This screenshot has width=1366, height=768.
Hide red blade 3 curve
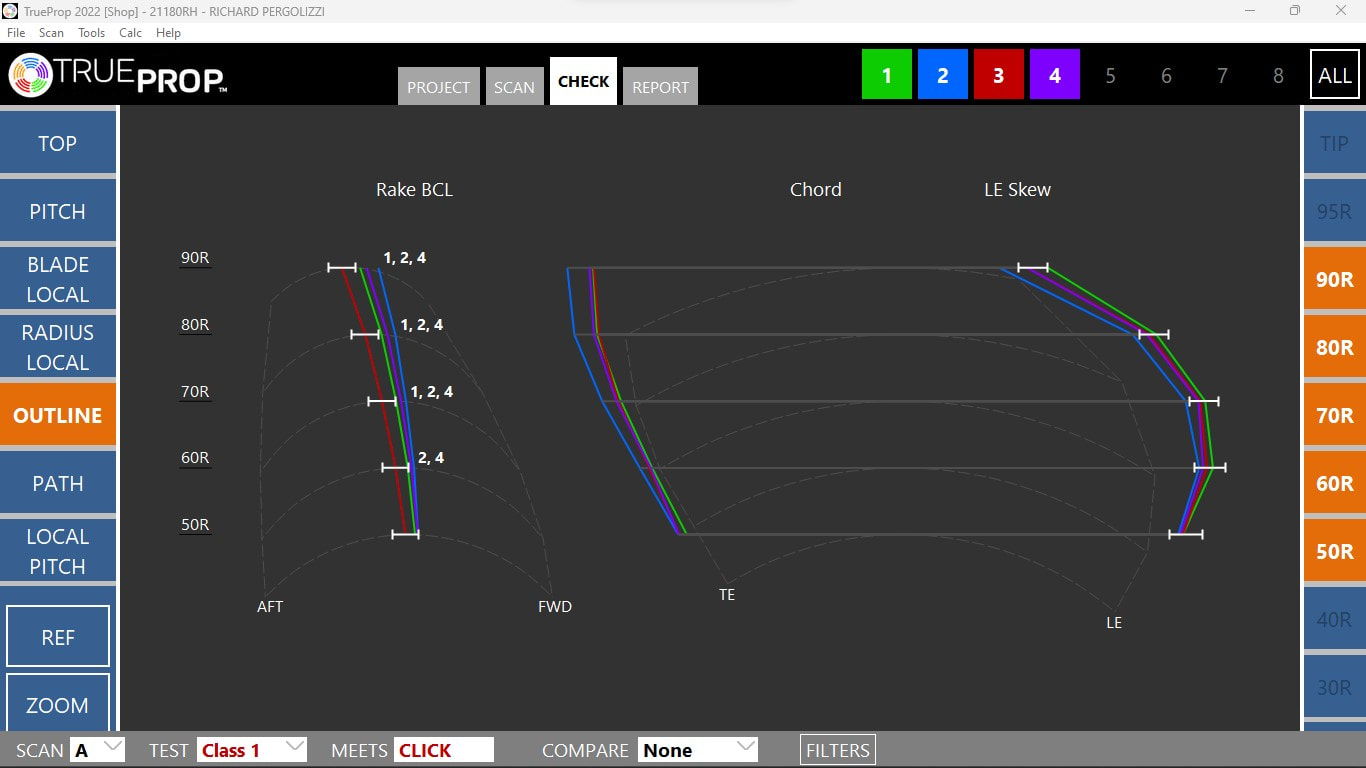(x=999, y=75)
